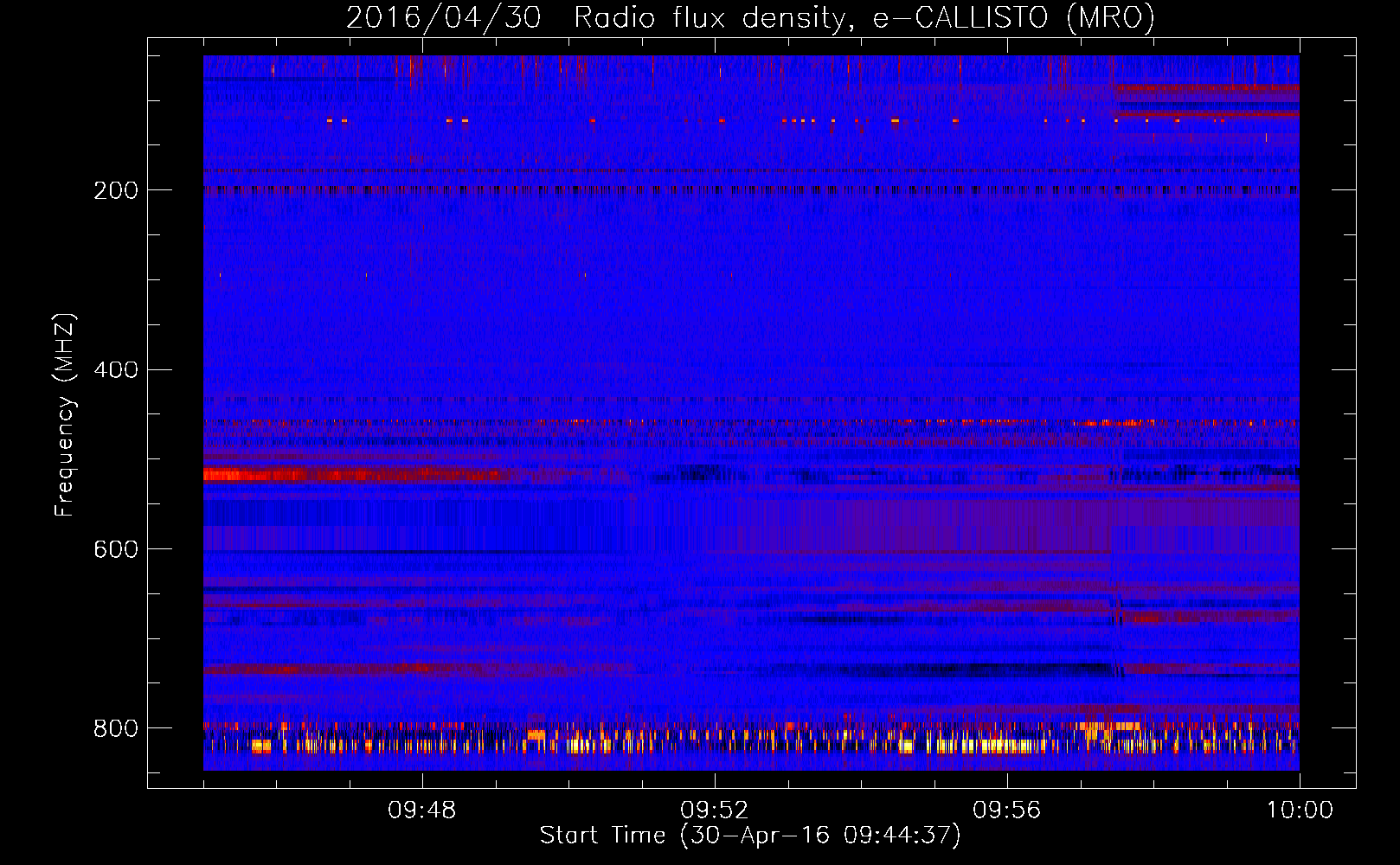
Task: Click the 600 frequency tick label
Action: point(116,550)
